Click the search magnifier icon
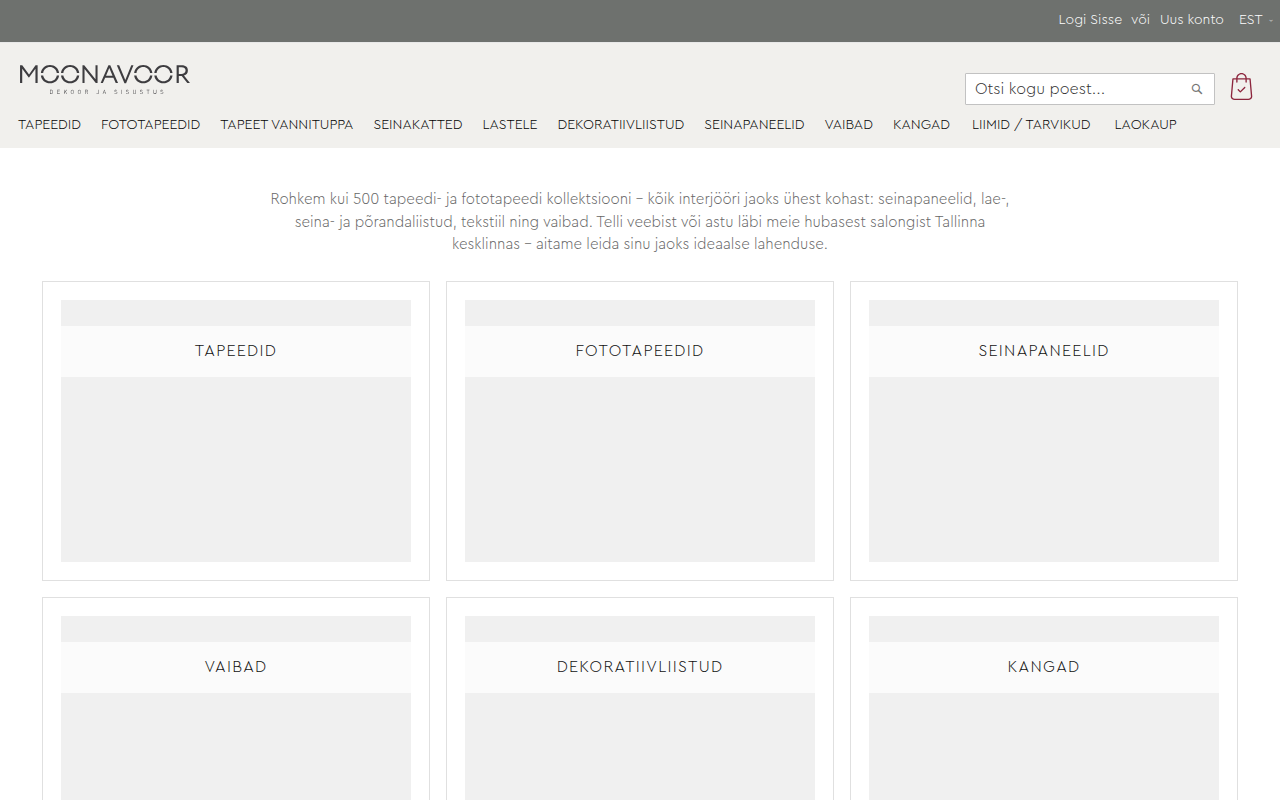The image size is (1280, 800). [1197, 89]
